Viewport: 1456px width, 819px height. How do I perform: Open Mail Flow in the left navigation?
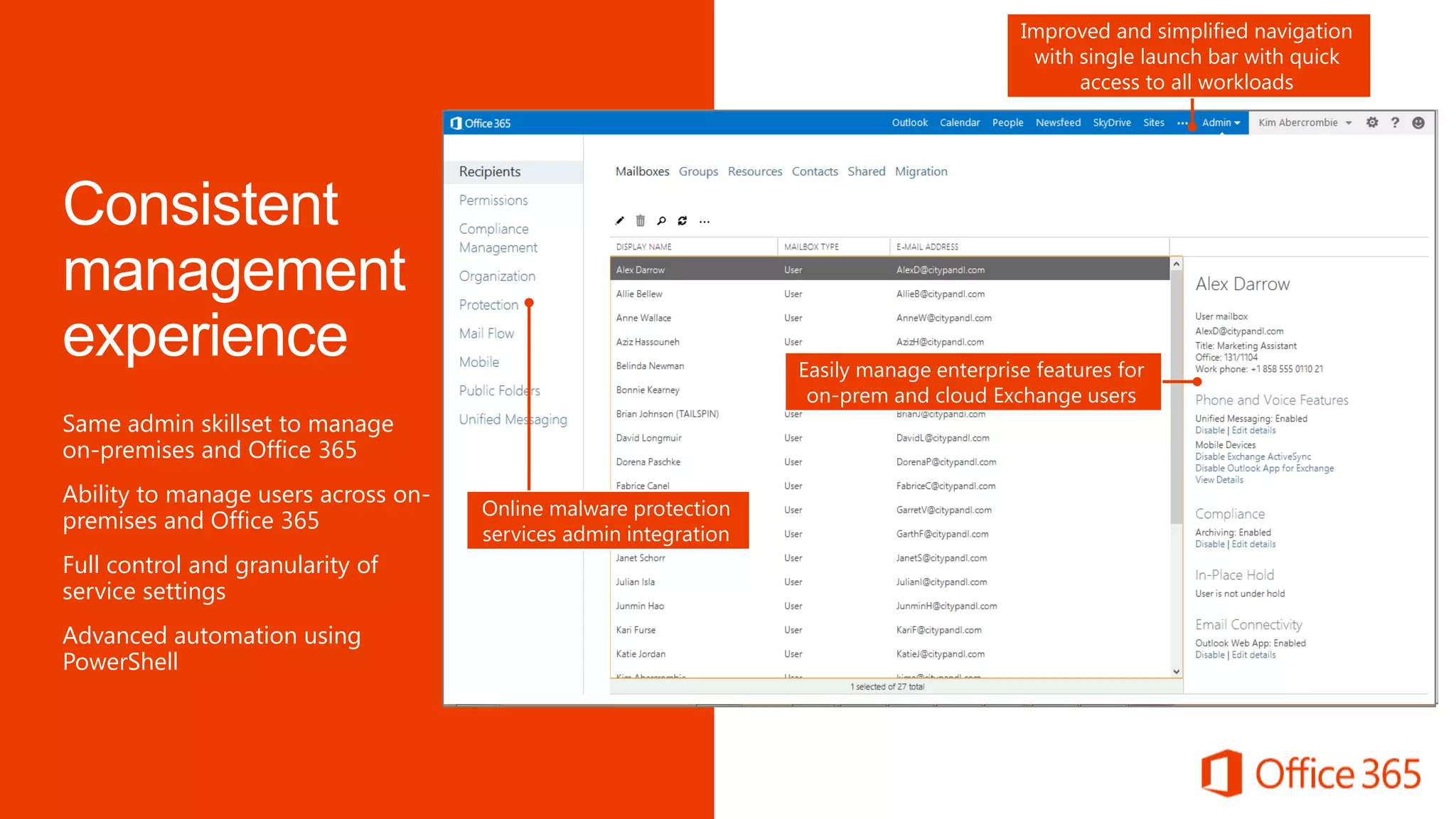click(x=486, y=333)
